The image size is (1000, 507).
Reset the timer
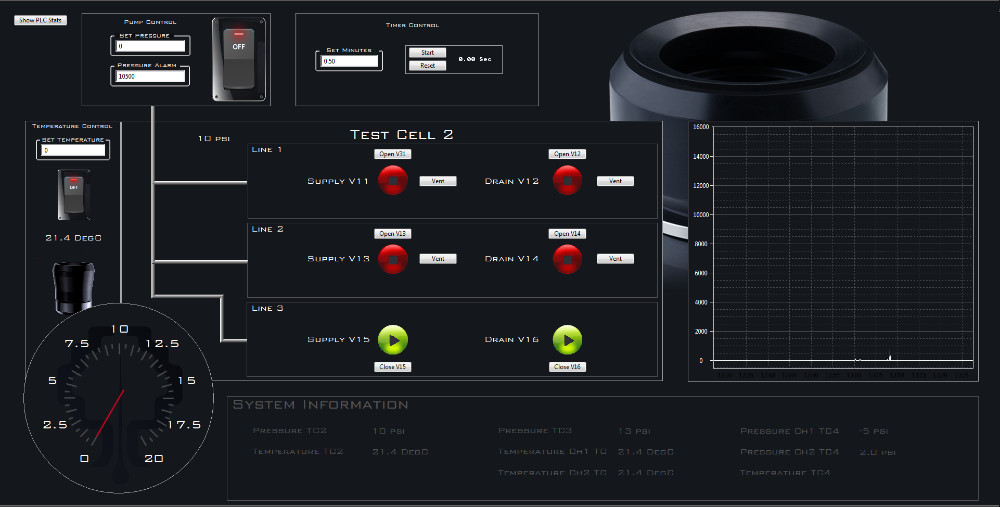tap(427, 66)
